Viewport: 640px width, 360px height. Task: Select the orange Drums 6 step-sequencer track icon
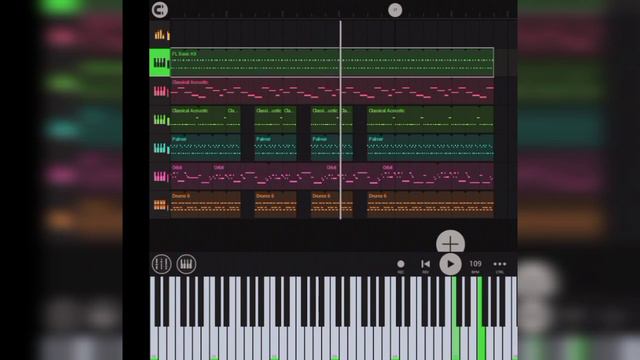160,205
